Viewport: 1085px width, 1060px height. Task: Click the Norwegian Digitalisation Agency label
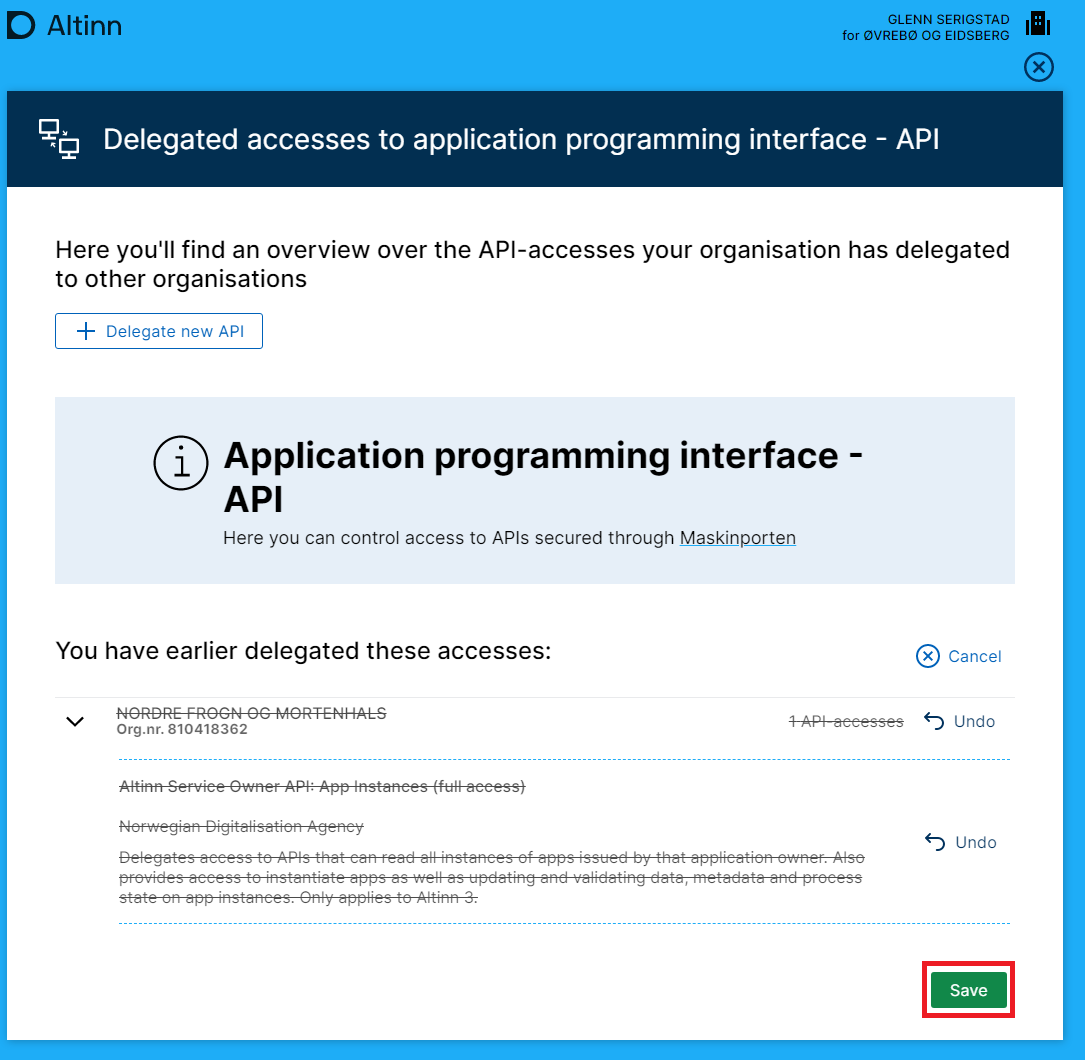(x=241, y=826)
